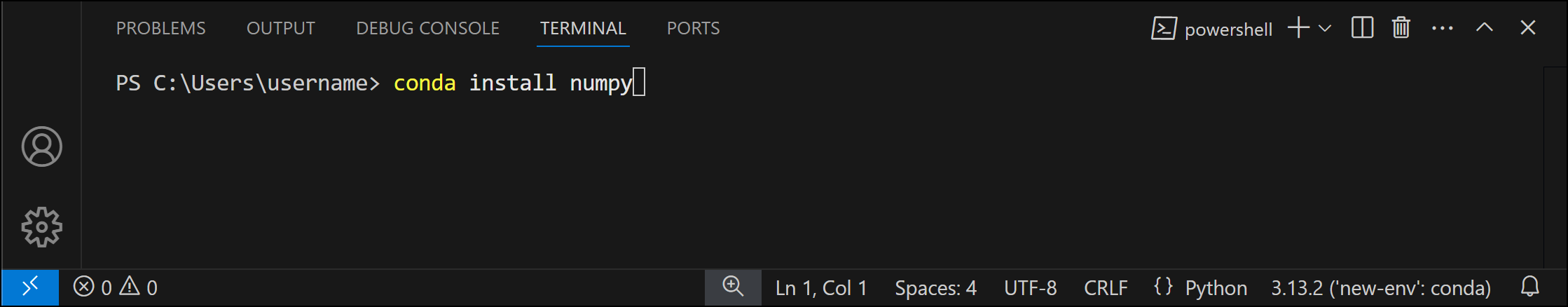The width and height of the screenshot is (1568, 307).
Task: Split the terminal pane
Action: (1362, 28)
